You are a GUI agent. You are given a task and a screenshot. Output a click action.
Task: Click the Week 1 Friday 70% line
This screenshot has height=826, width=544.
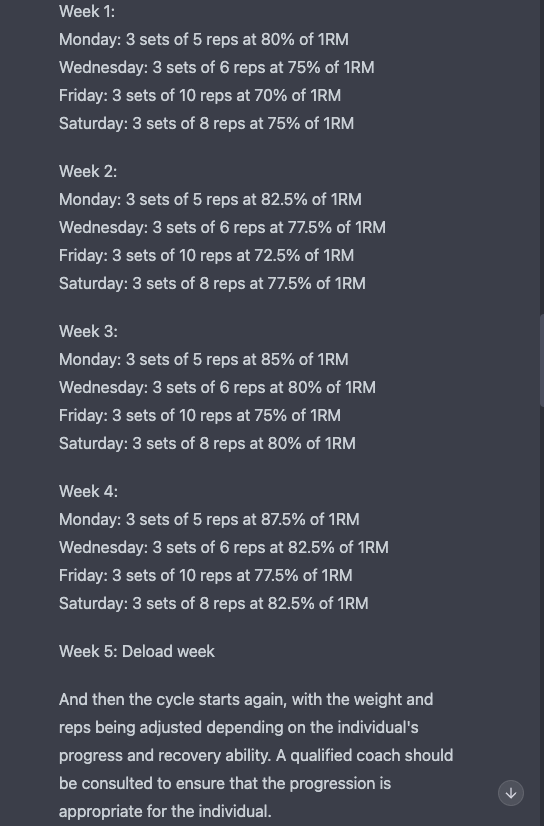[200, 95]
